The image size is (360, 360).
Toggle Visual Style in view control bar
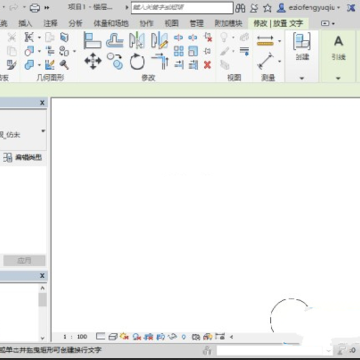click(x=113, y=337)
